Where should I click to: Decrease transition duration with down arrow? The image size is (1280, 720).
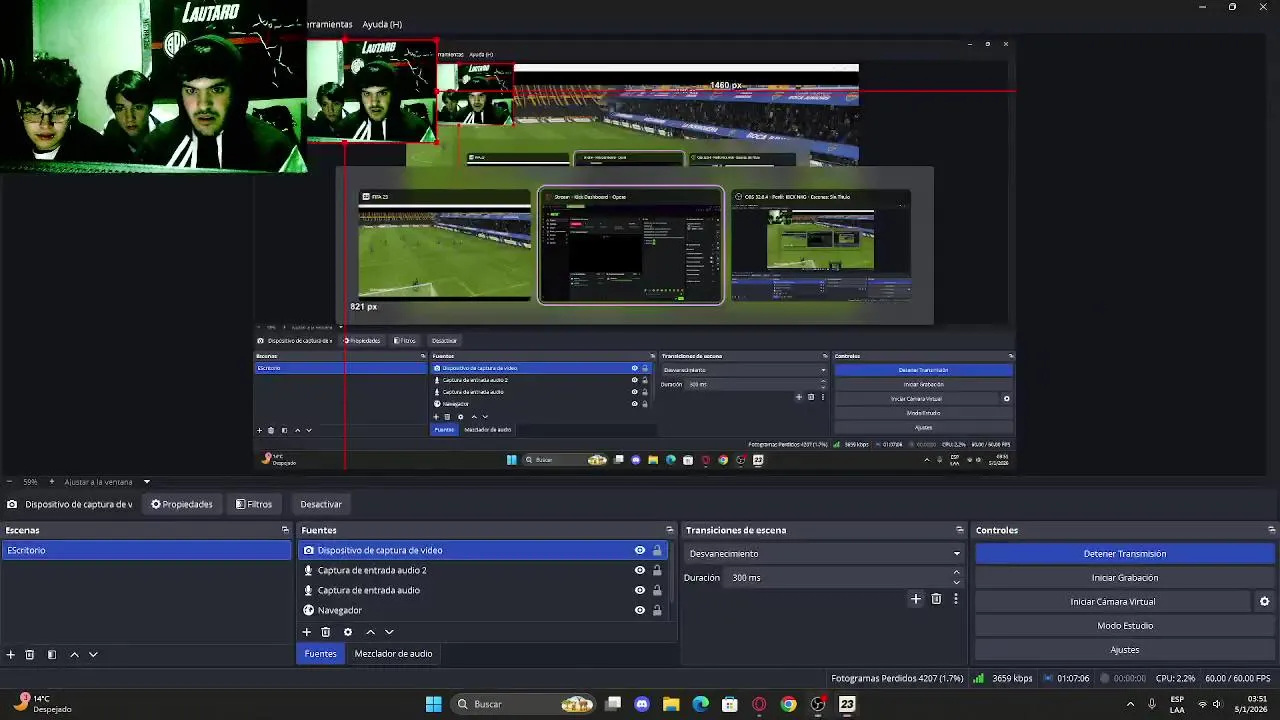[956, 582]
